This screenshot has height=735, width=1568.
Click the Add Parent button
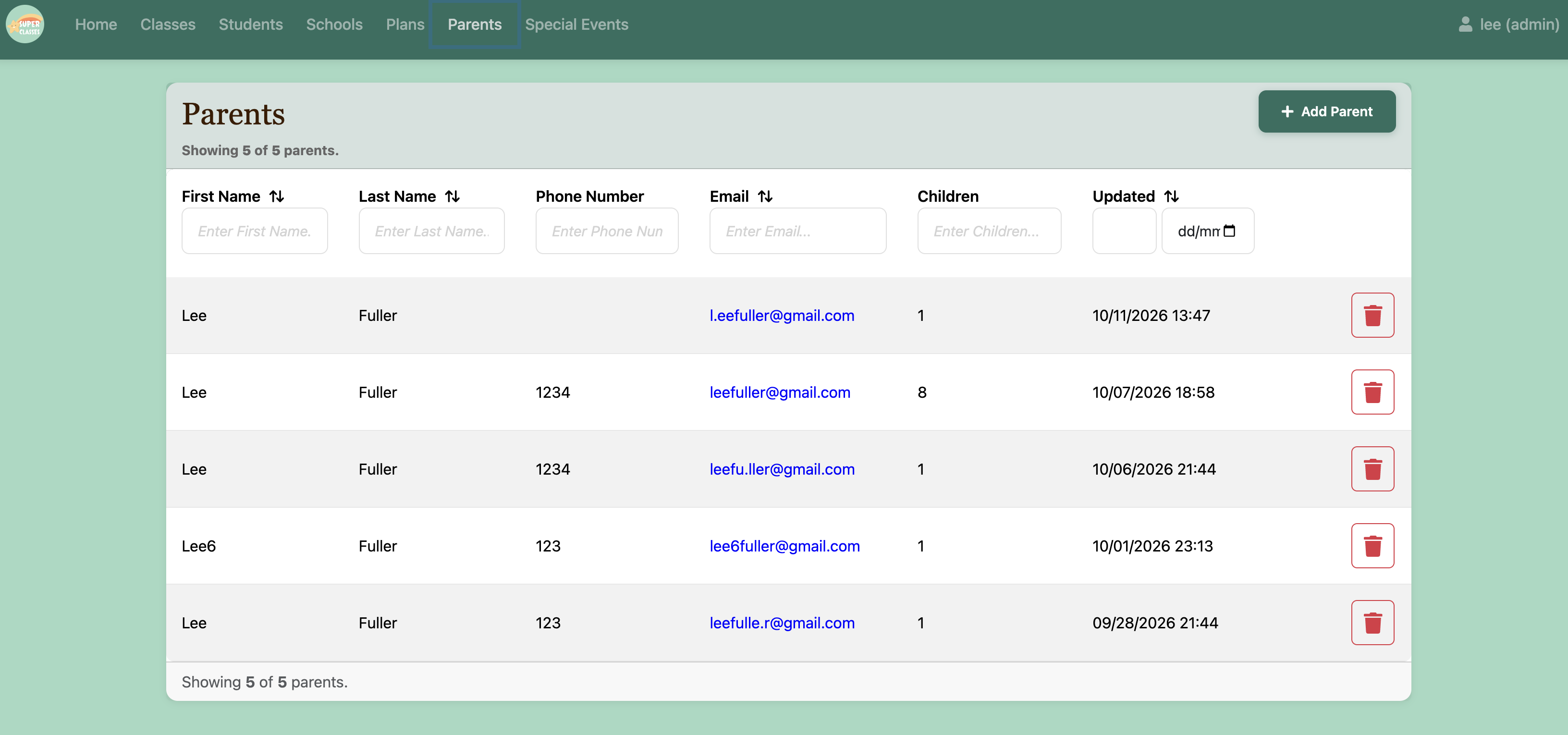pyautogui.click(x=1326, y=111)
